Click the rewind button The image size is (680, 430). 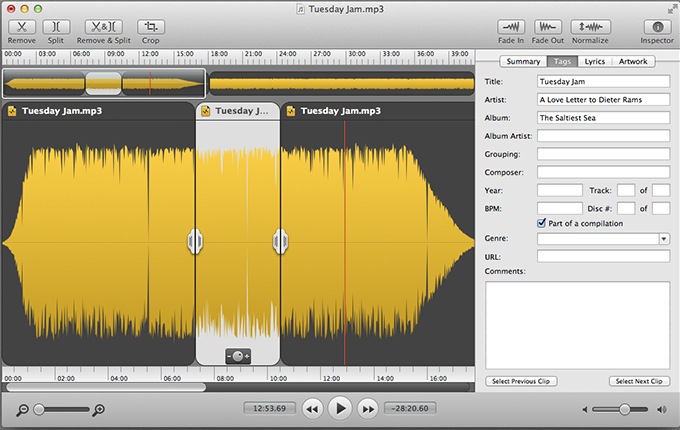(x=313, y=408)
